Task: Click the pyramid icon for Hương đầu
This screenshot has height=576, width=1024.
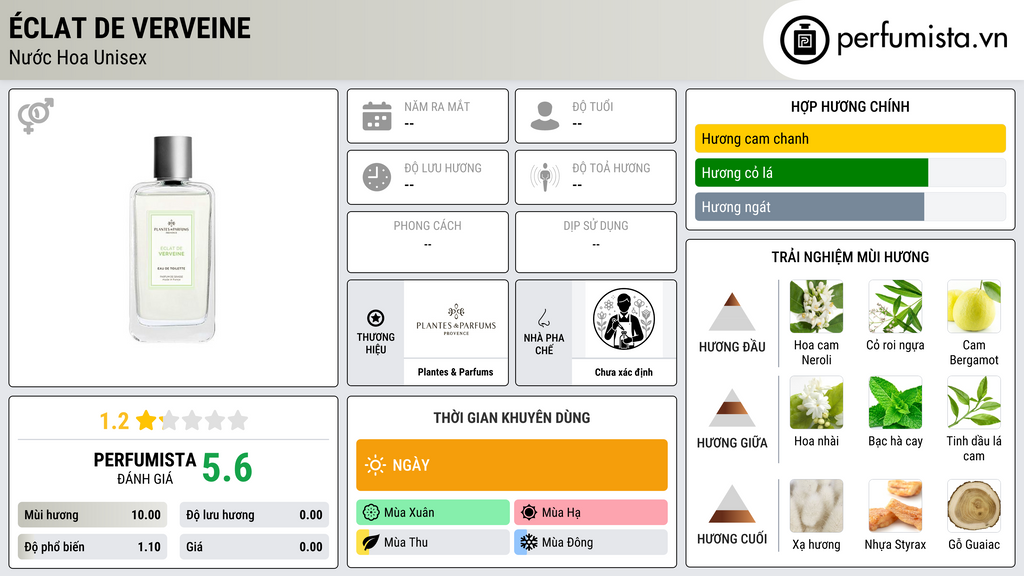Action: click(x=732, y=312)
